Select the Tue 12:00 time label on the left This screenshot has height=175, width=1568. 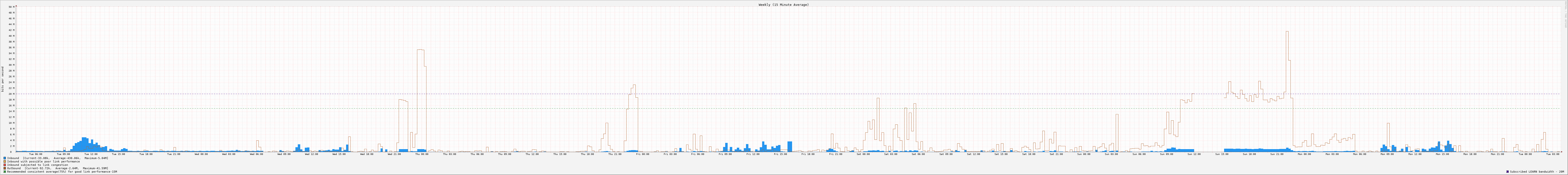point(91,154)
